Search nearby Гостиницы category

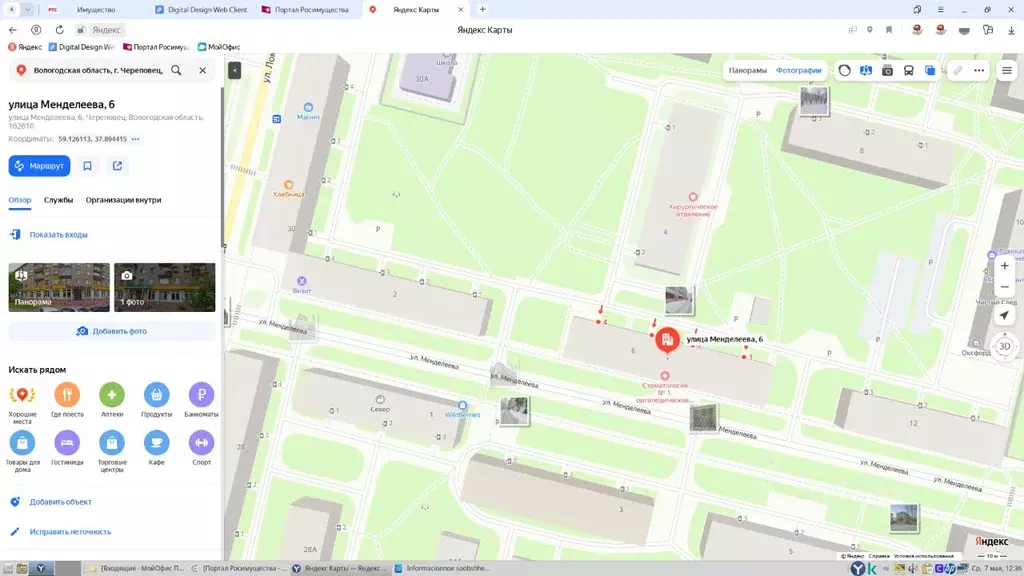[x=67, y=447]
